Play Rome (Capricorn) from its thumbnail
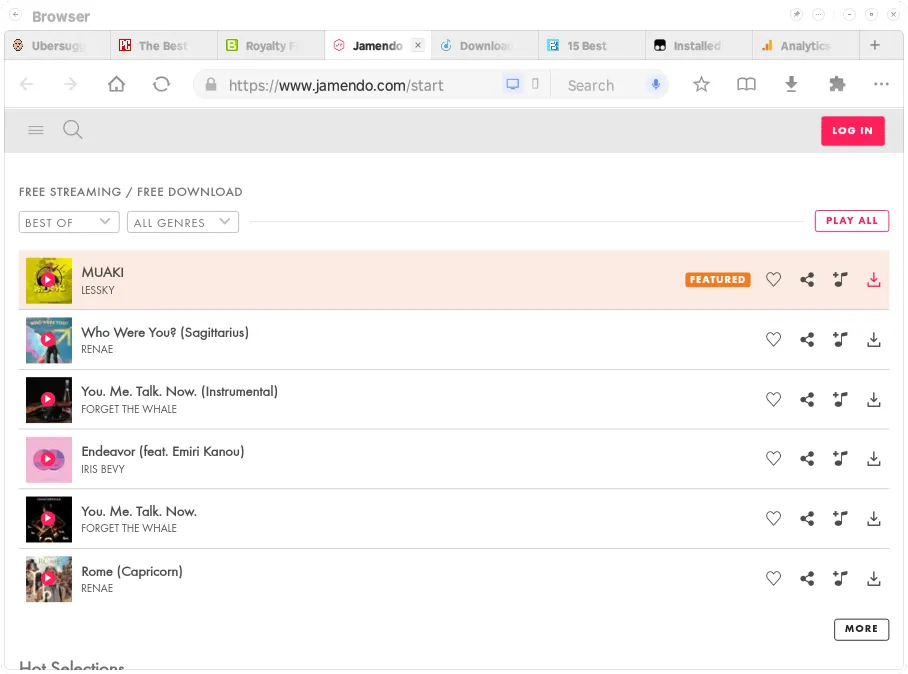This screenshot has height=674, width=908. point(49,578)
